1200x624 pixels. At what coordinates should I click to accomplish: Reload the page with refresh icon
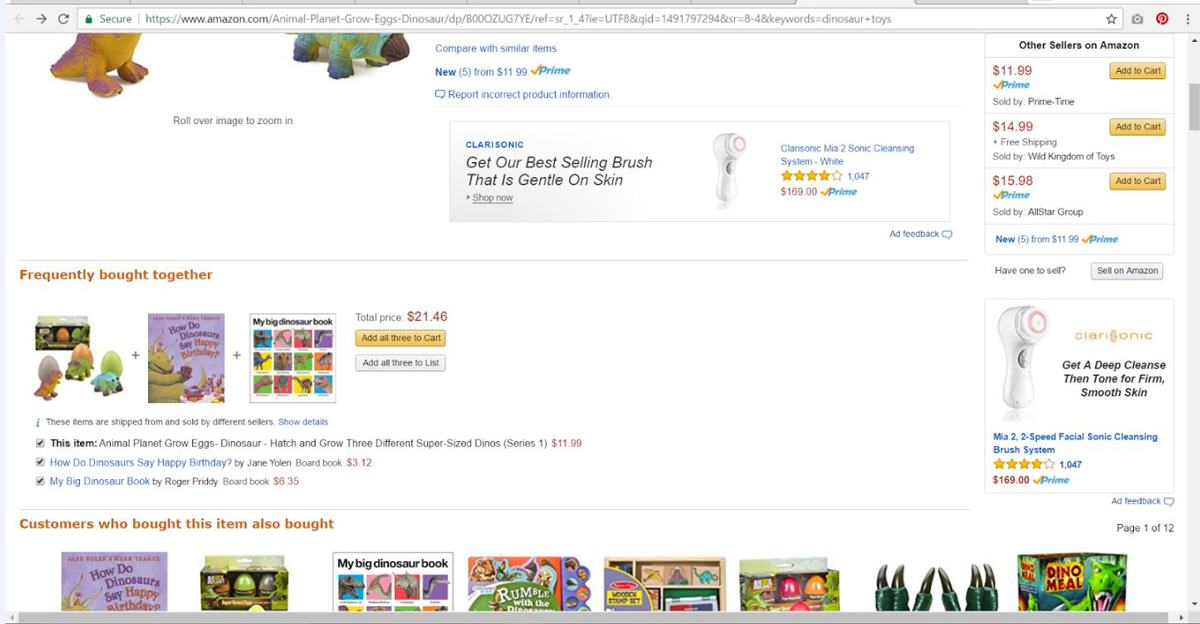pyautogui.click(x=64, y=19)
